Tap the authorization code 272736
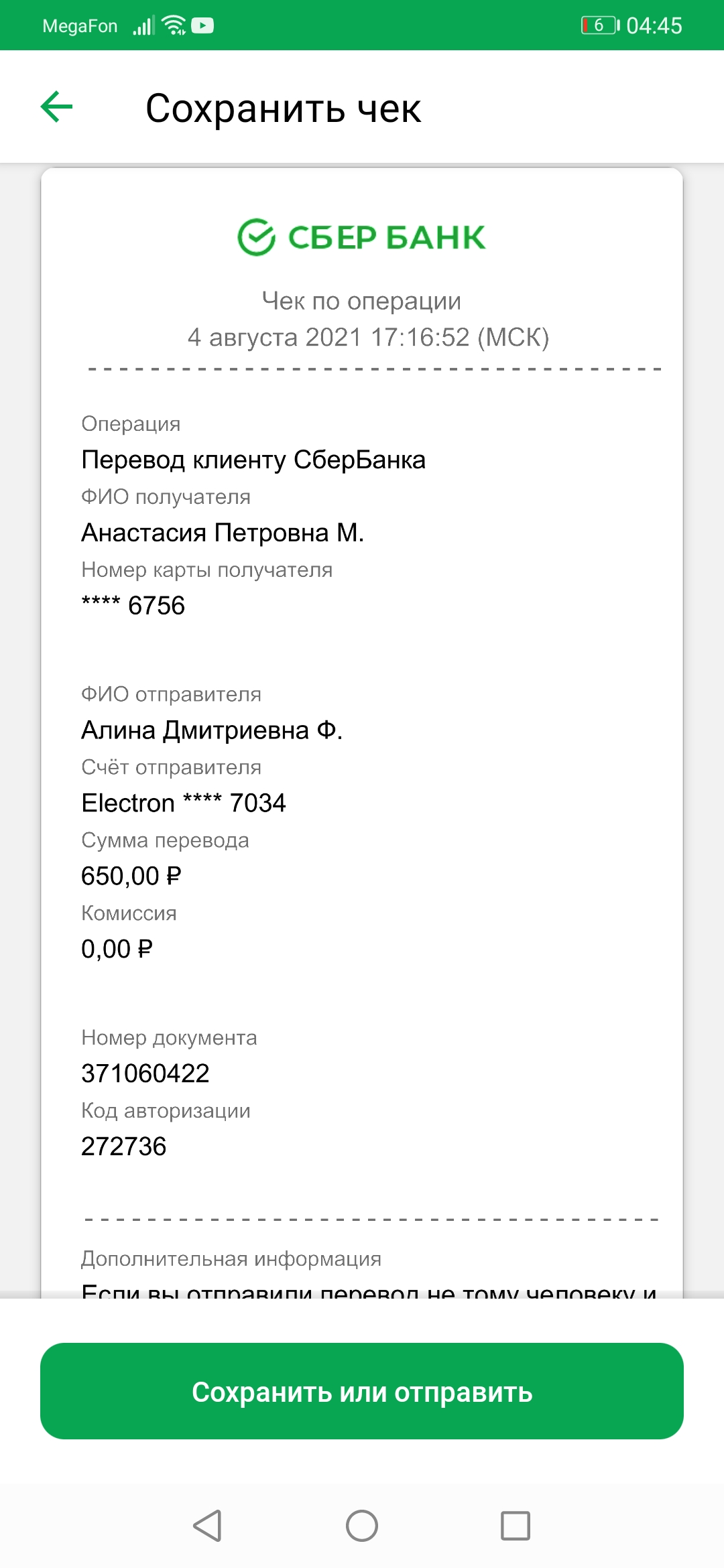The width and height of the screenshot is (724, 1568). point(124,1147)
